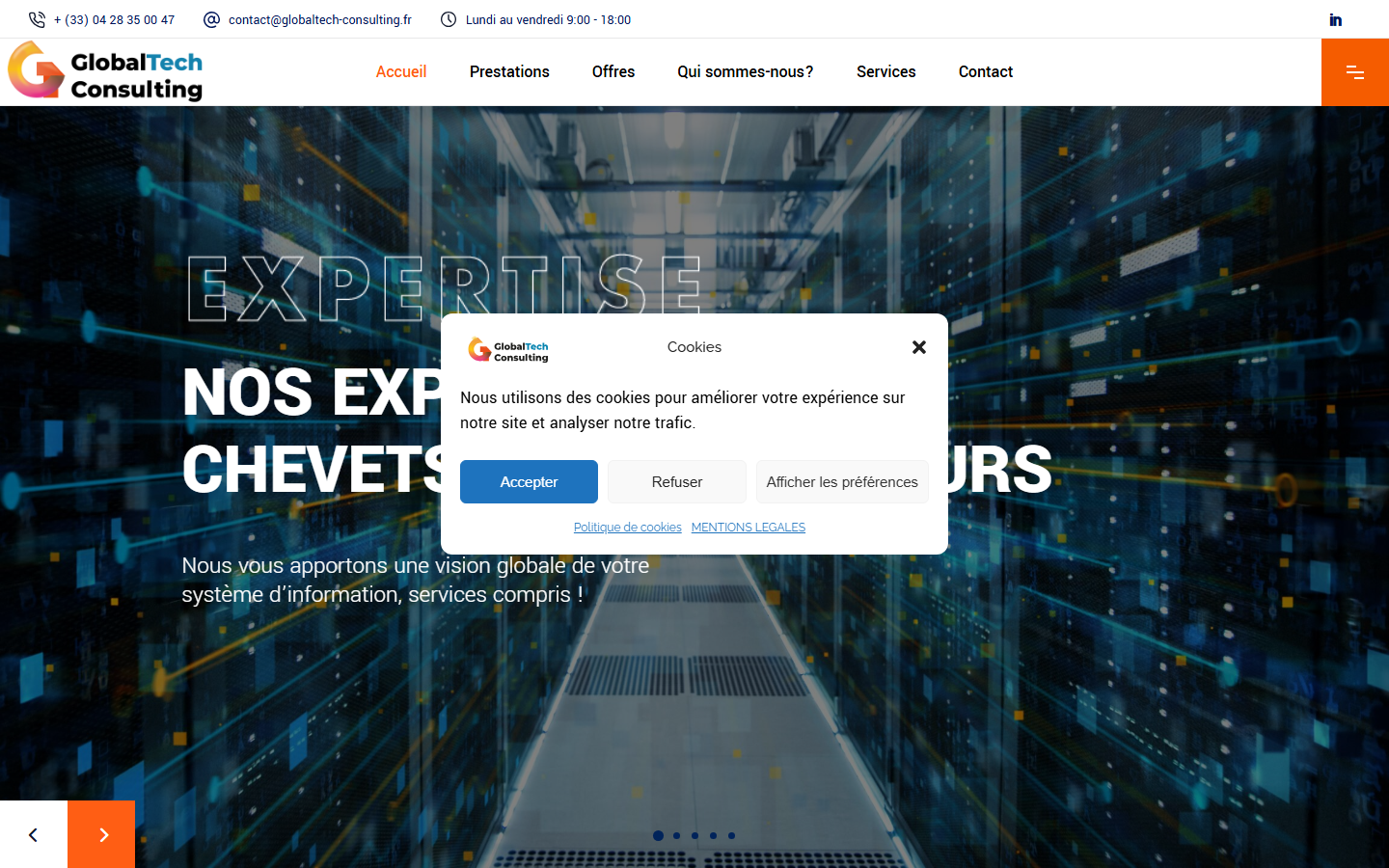1389x868 pixels.
Task: Select the second slider pagination dot
Action: [676, 835]
